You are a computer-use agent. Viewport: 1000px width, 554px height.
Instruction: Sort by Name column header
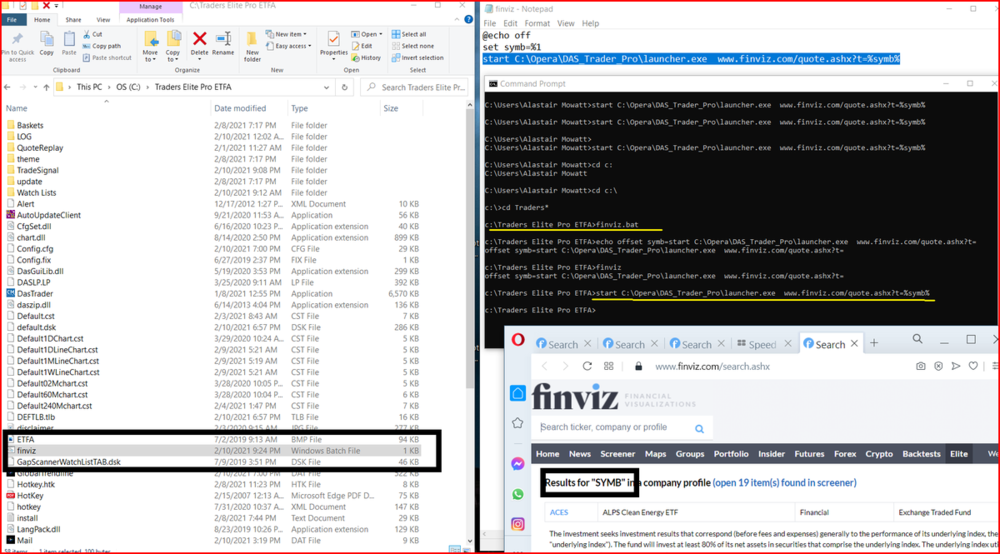point(17,108)
